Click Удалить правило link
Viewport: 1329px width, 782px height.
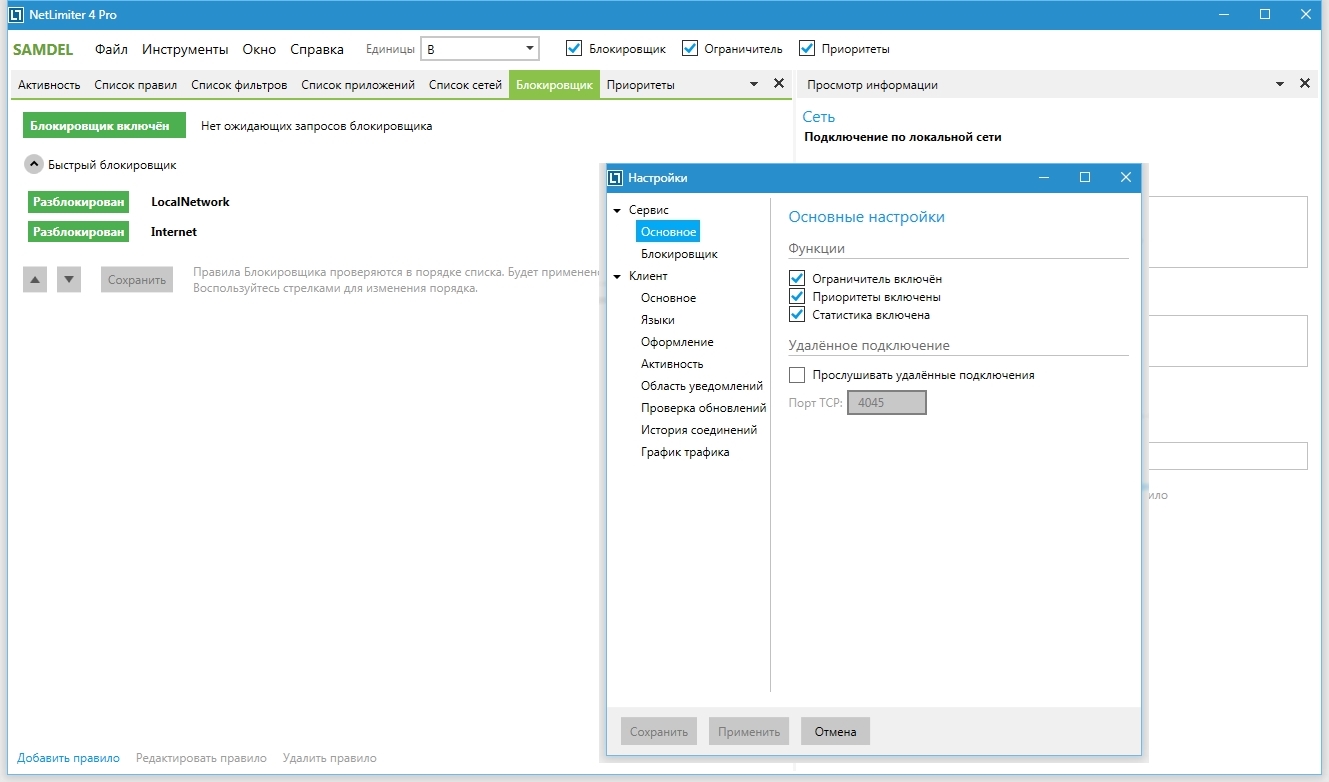(329, 758)
